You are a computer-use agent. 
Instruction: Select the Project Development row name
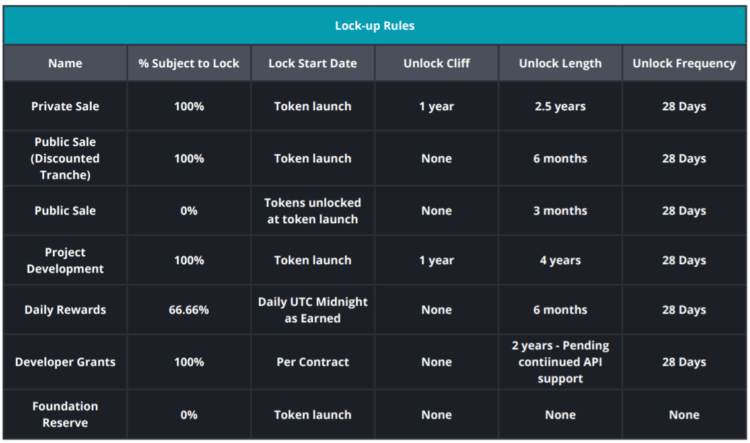pyautogui.click(x=65, y=260)
